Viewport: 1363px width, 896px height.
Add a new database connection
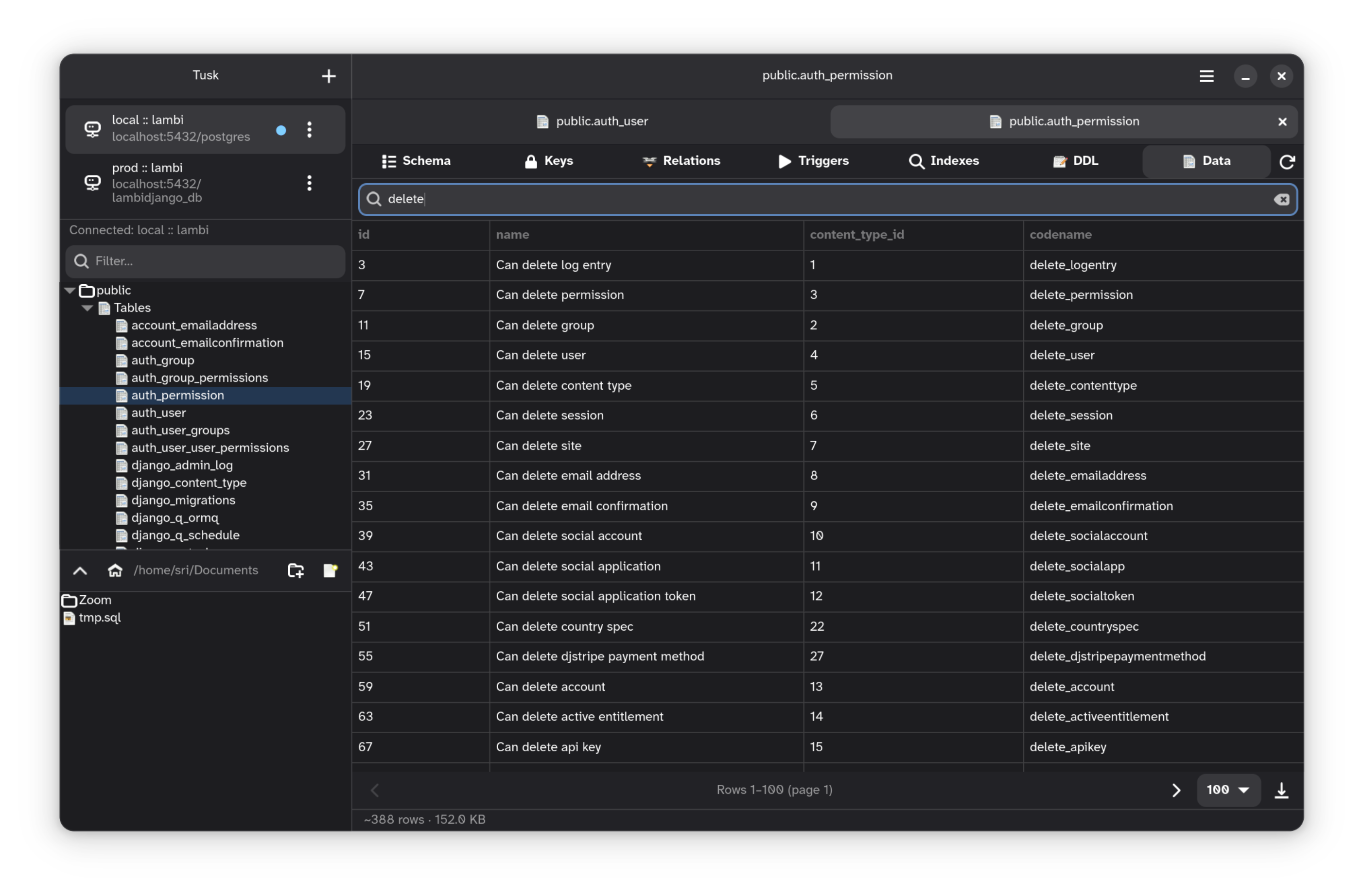tap(329, 76)
